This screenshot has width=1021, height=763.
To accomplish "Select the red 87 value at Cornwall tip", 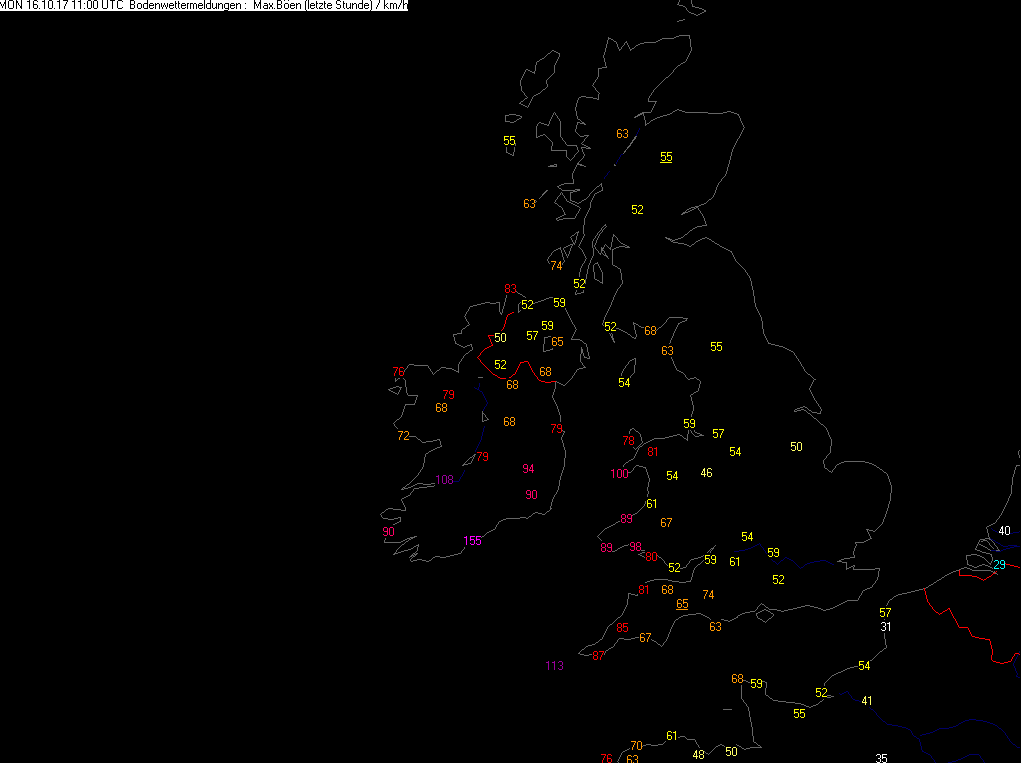I will [598, 656].
